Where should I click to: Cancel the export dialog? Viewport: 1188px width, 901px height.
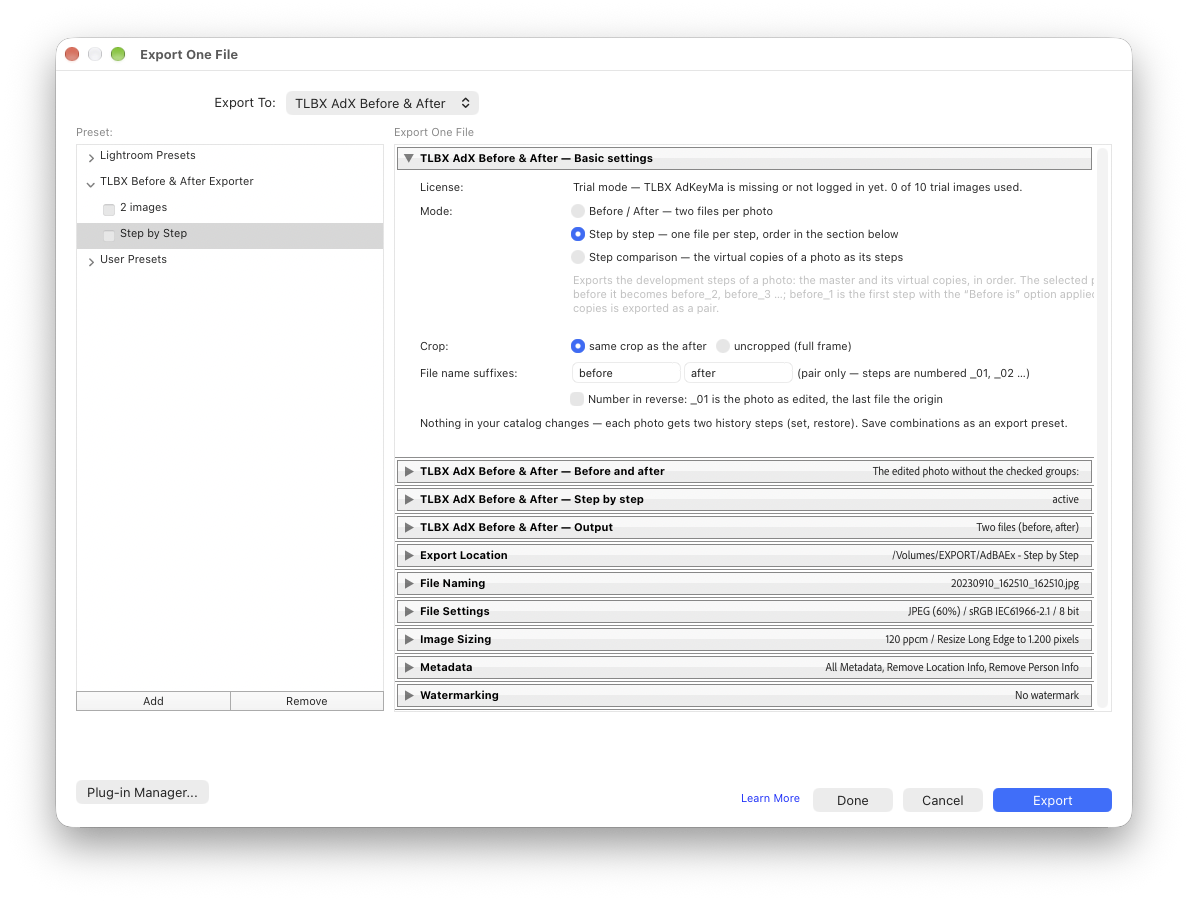point(943,800)
